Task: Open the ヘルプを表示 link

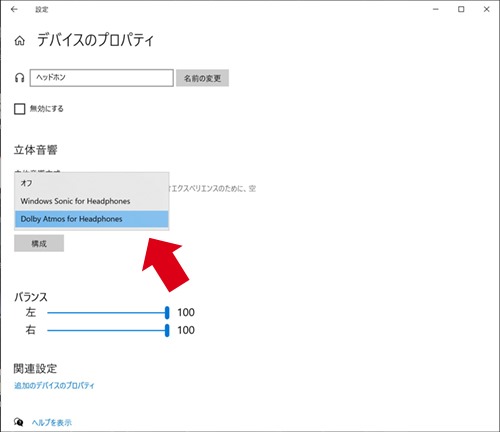Action: pyautogui.click(x=52, y=422)
